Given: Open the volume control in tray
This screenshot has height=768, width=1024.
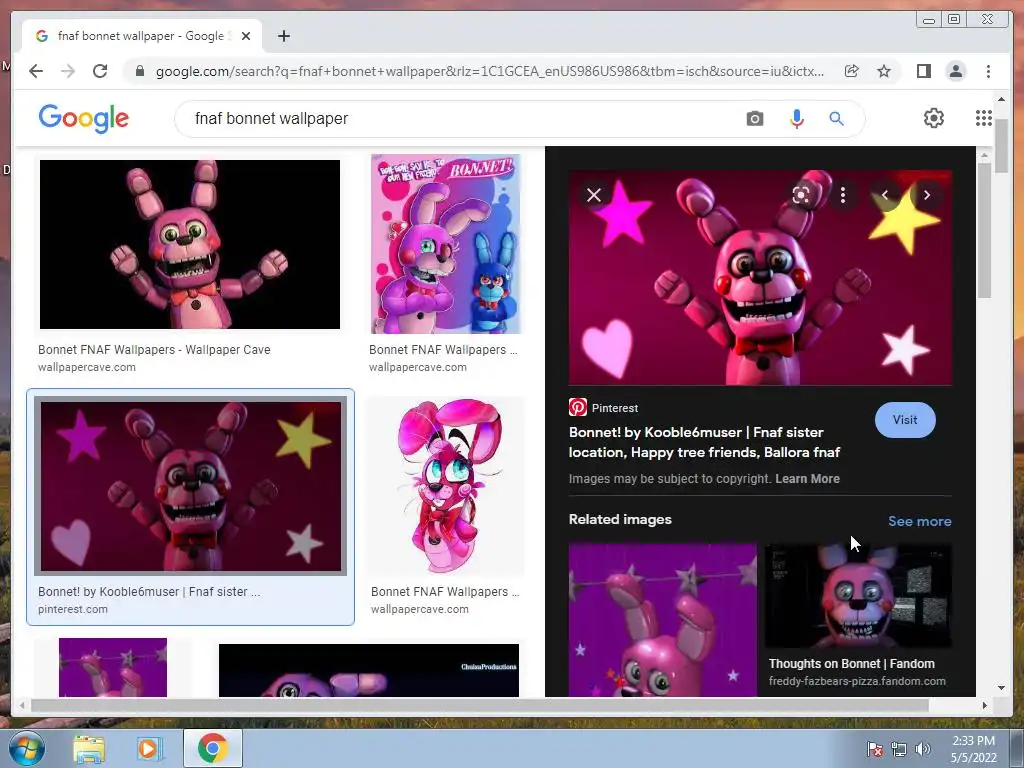Looking at the screenshot, I should (x=922, y=749).
